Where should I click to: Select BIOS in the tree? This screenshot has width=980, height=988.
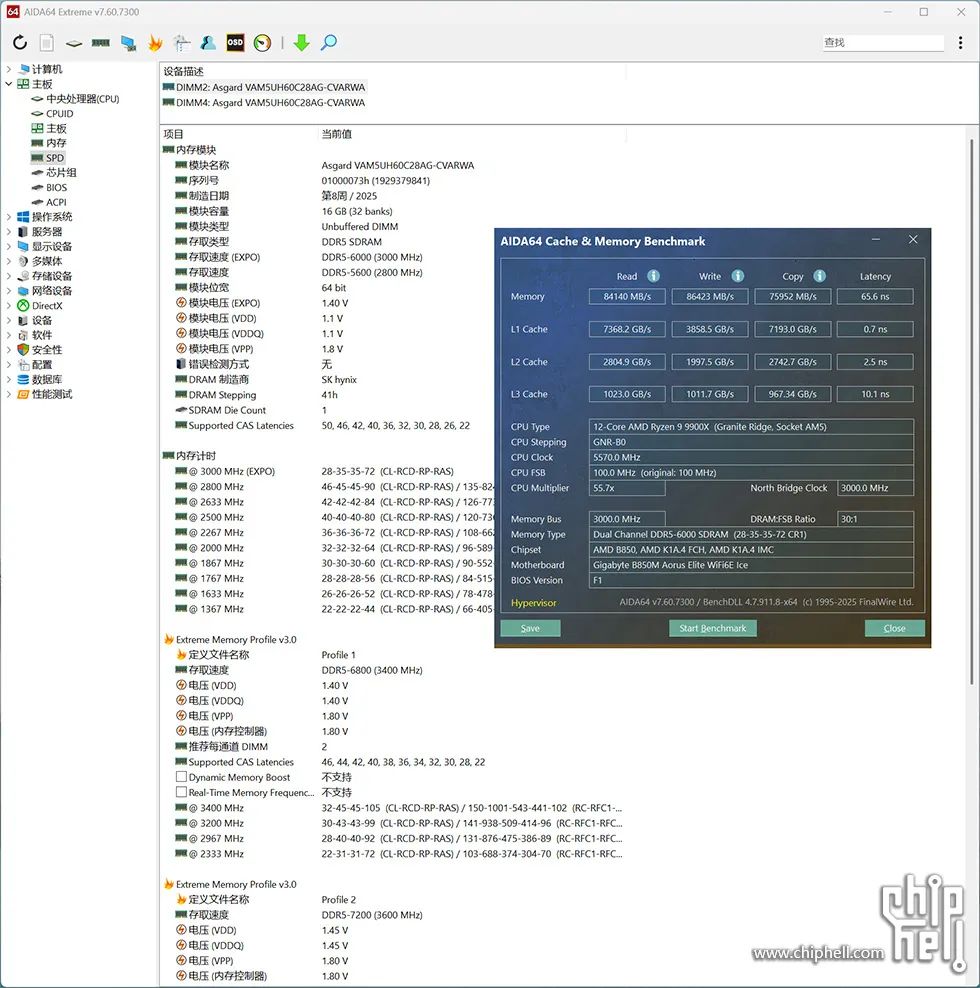[x=49, y=187]
